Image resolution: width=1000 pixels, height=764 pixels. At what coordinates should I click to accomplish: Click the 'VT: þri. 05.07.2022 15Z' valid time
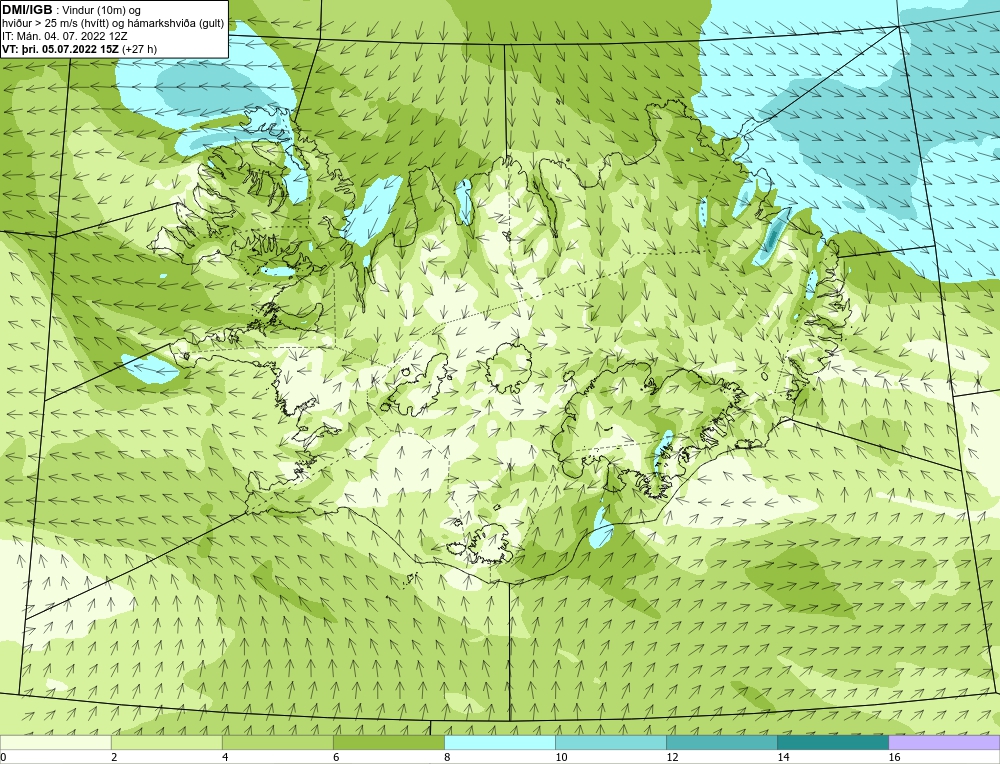point(61,48)
